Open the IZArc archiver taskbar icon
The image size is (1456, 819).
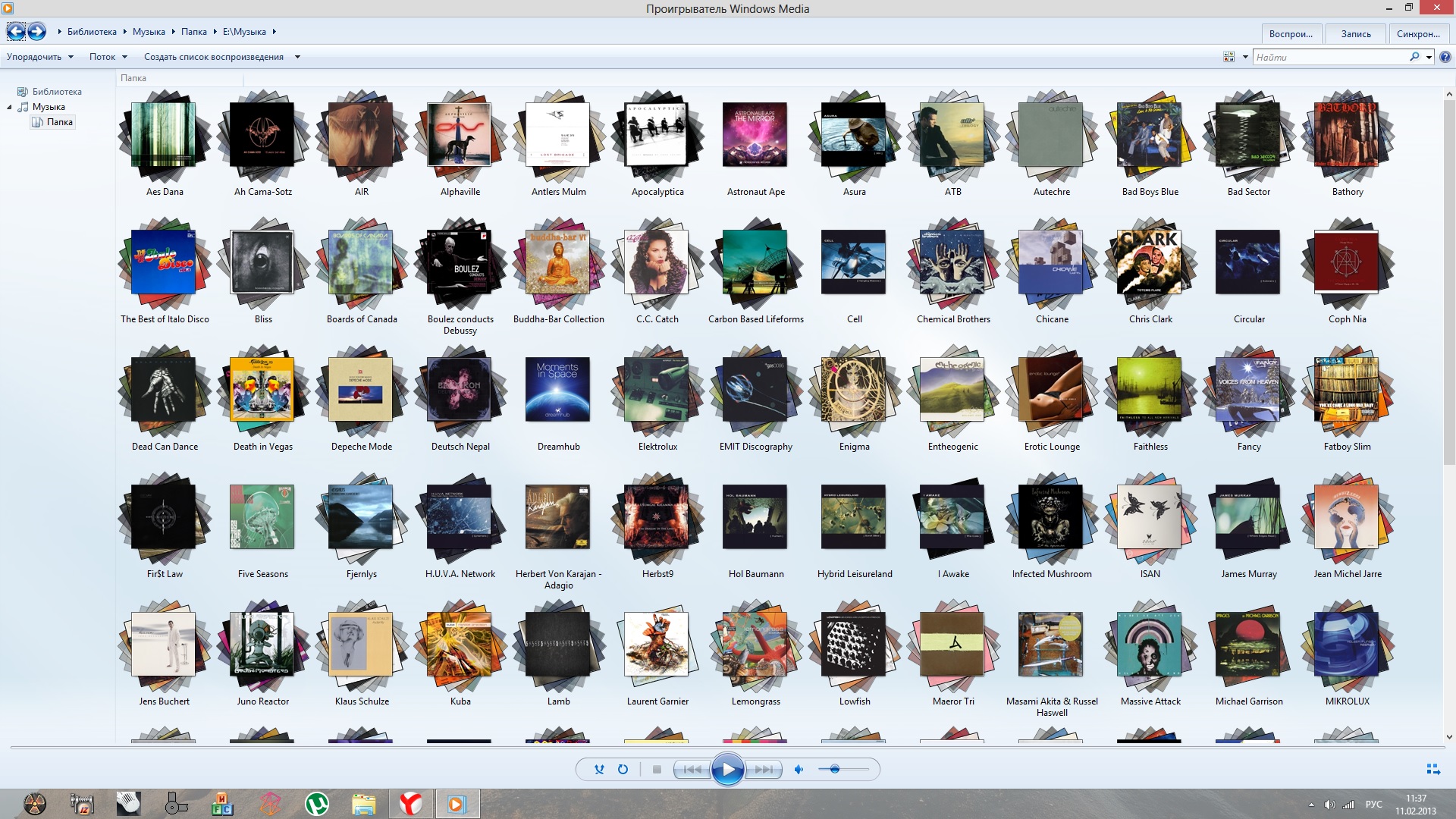click(x=82, y=804)
